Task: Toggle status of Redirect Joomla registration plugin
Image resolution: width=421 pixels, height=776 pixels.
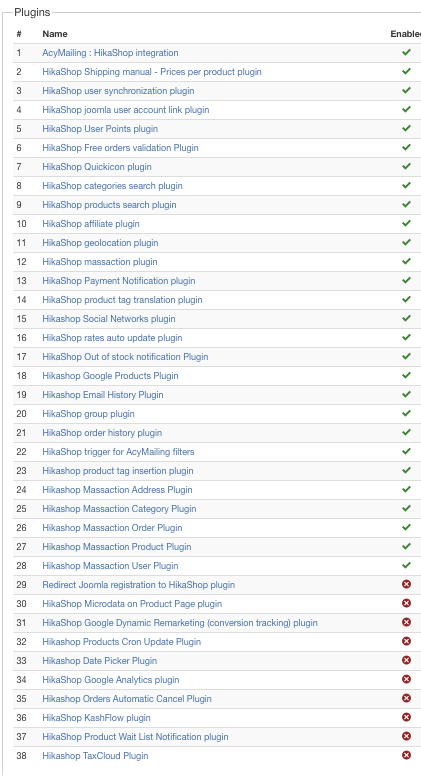Action: point(406,584)
